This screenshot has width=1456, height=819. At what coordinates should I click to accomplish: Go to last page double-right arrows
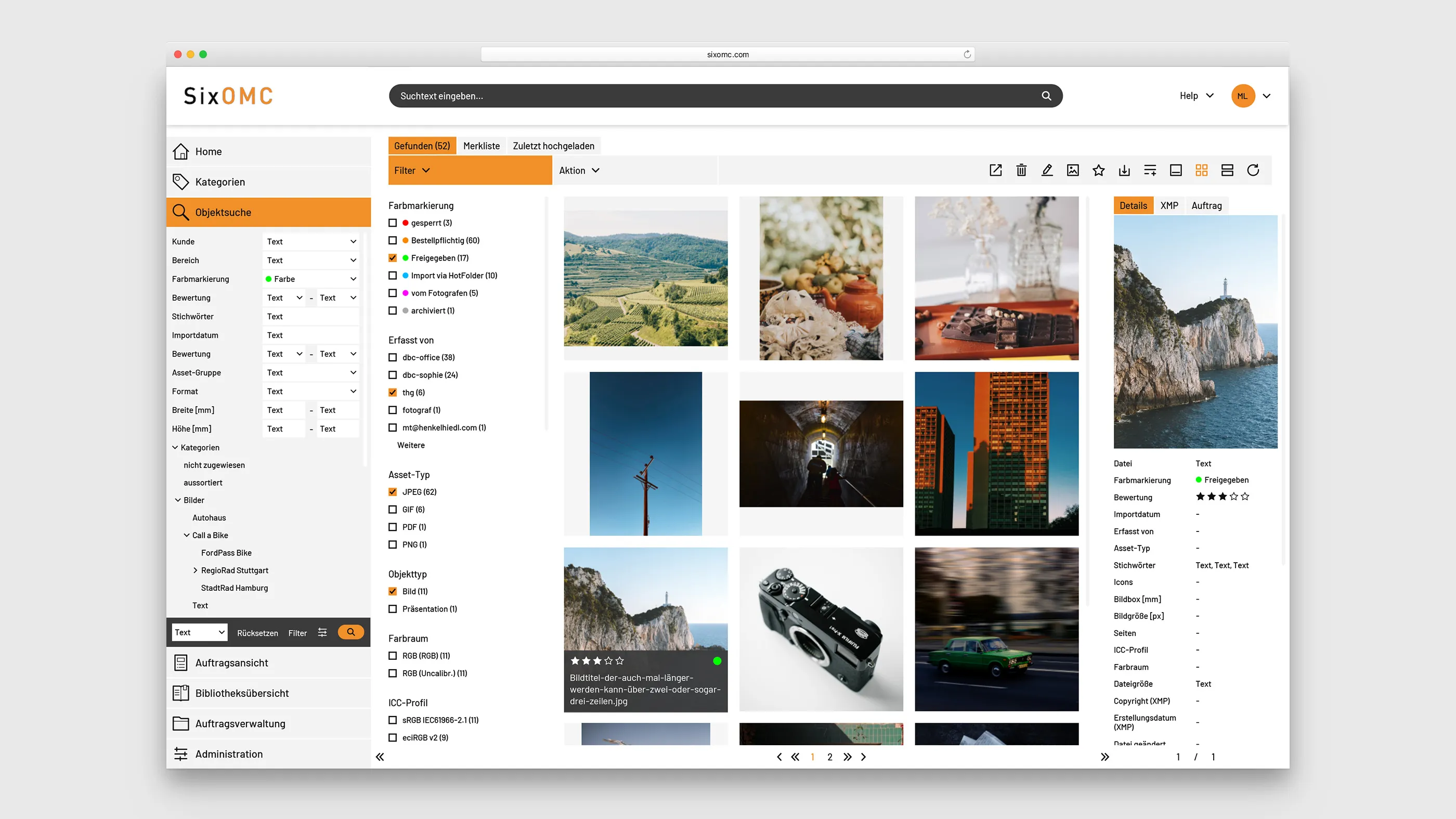click(847, 757)
